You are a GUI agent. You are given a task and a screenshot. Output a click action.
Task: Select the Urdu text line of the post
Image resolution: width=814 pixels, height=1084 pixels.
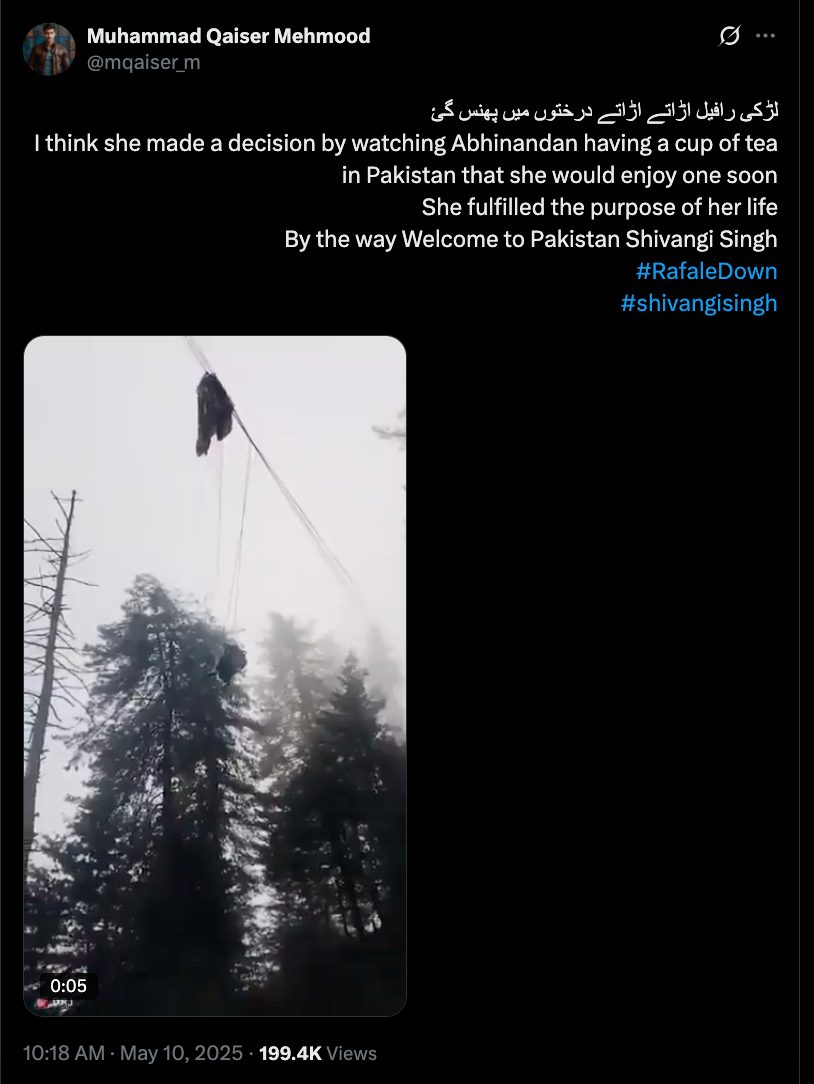point(604,111)
